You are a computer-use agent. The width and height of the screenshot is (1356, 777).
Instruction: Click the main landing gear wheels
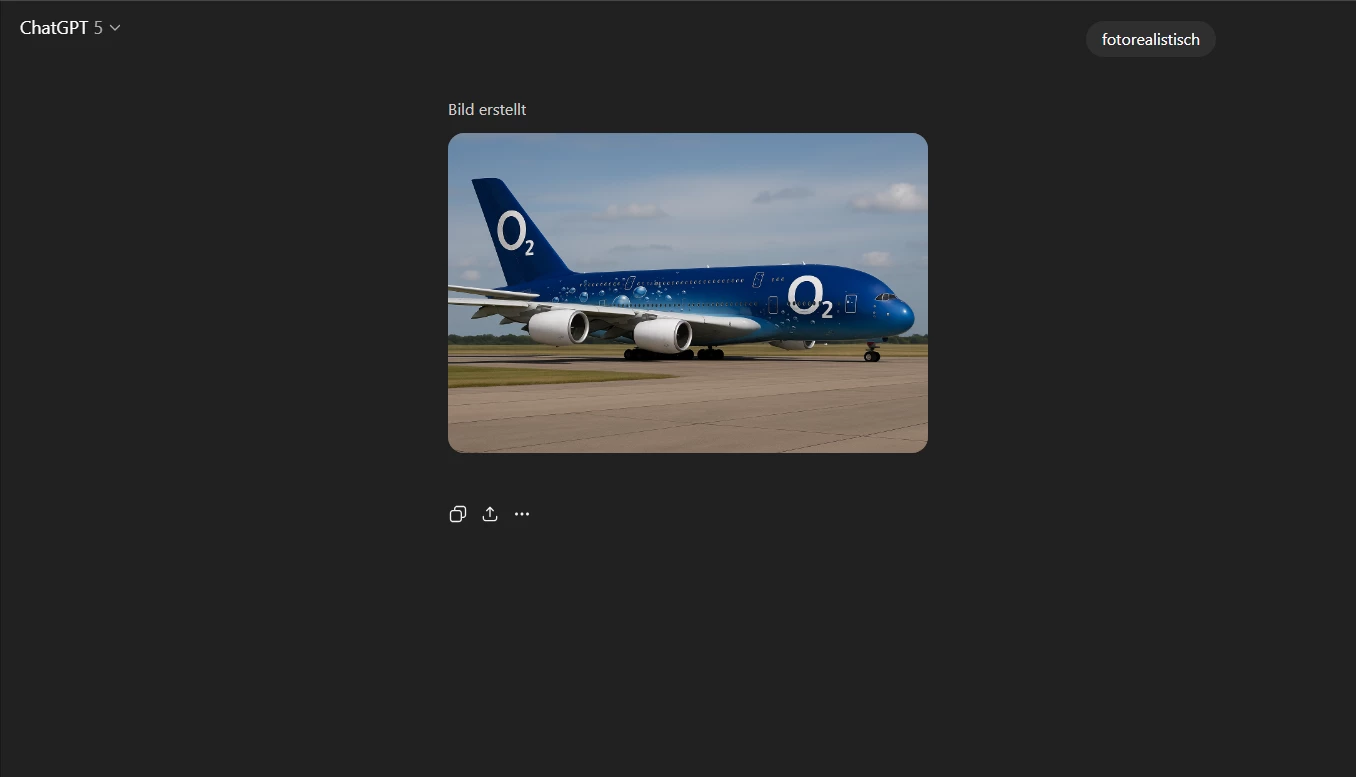tap(673, 353)
